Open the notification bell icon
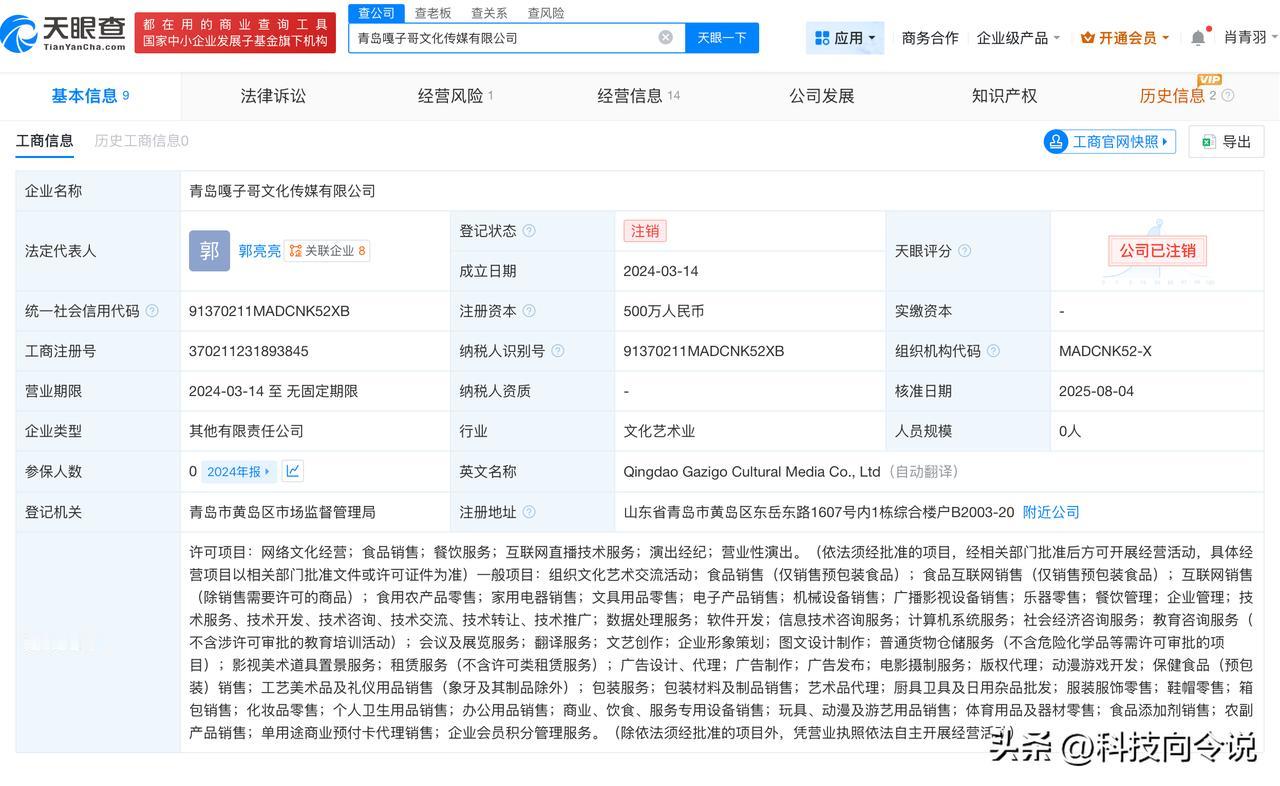The width and height of the screenshot is (1280, 786). pos(1198,38)
